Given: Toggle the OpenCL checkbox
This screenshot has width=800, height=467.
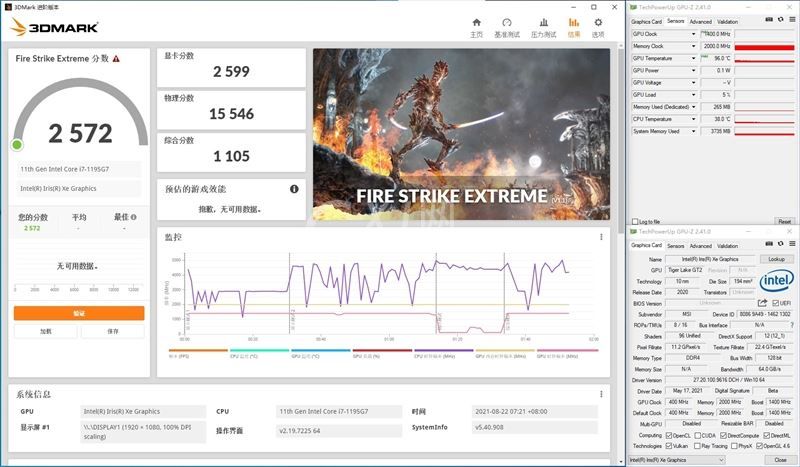Looking at the screenshot, I should [x=669, y=435].
